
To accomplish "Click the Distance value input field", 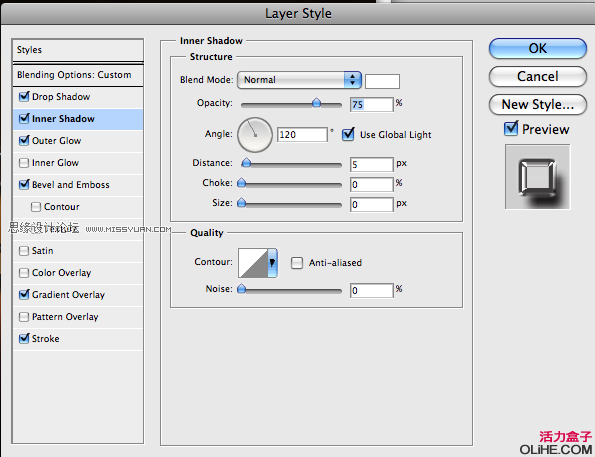I will click(x=371, y=164).
